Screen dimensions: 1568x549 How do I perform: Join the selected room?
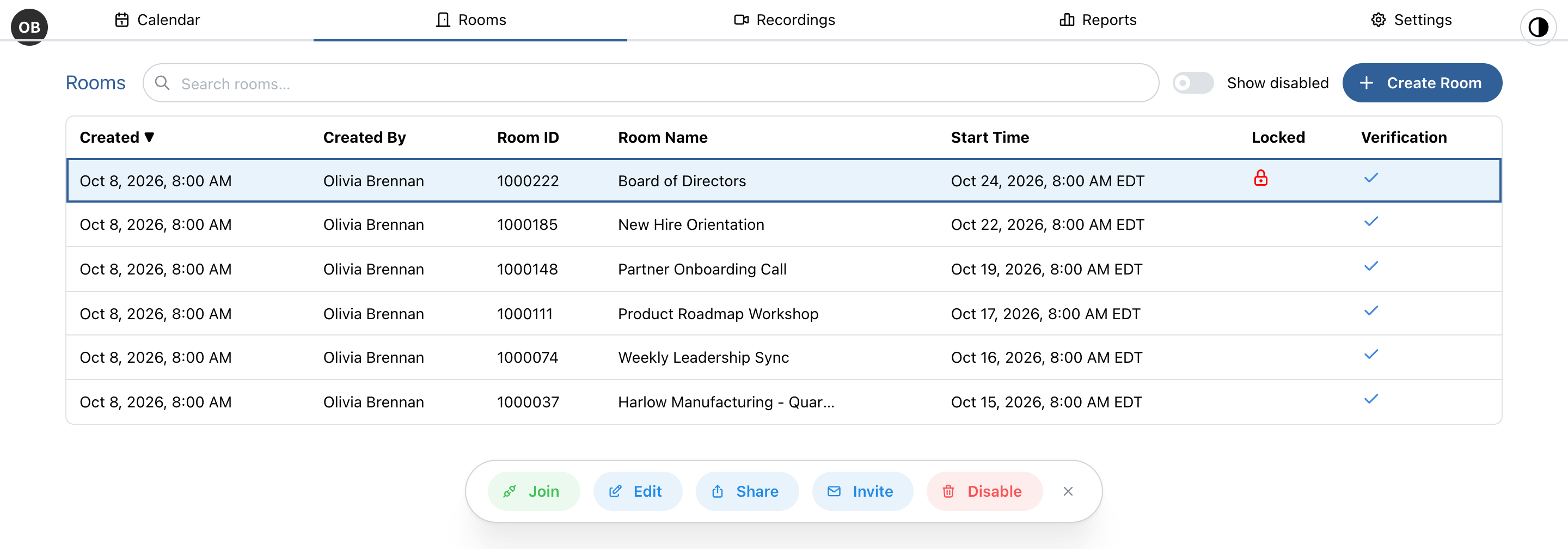click(533, 491)
